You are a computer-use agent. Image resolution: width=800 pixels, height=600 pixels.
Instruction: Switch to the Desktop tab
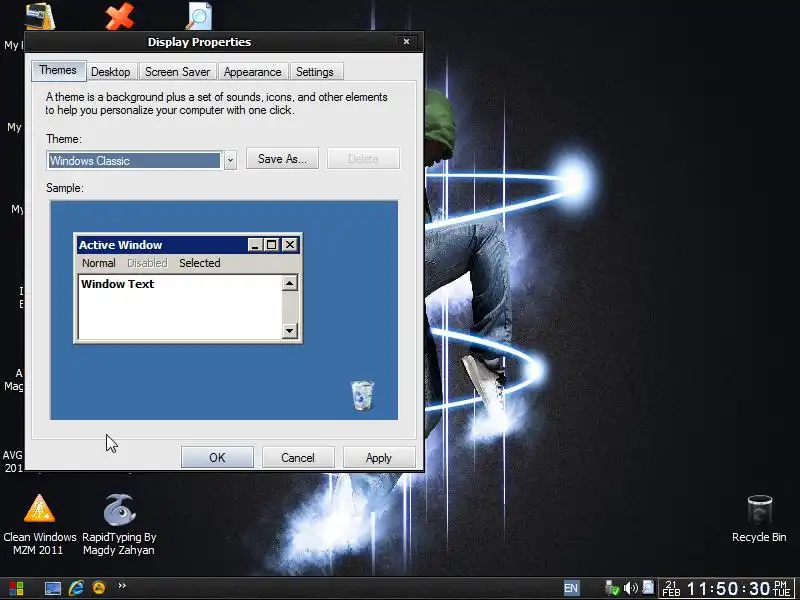111,72
